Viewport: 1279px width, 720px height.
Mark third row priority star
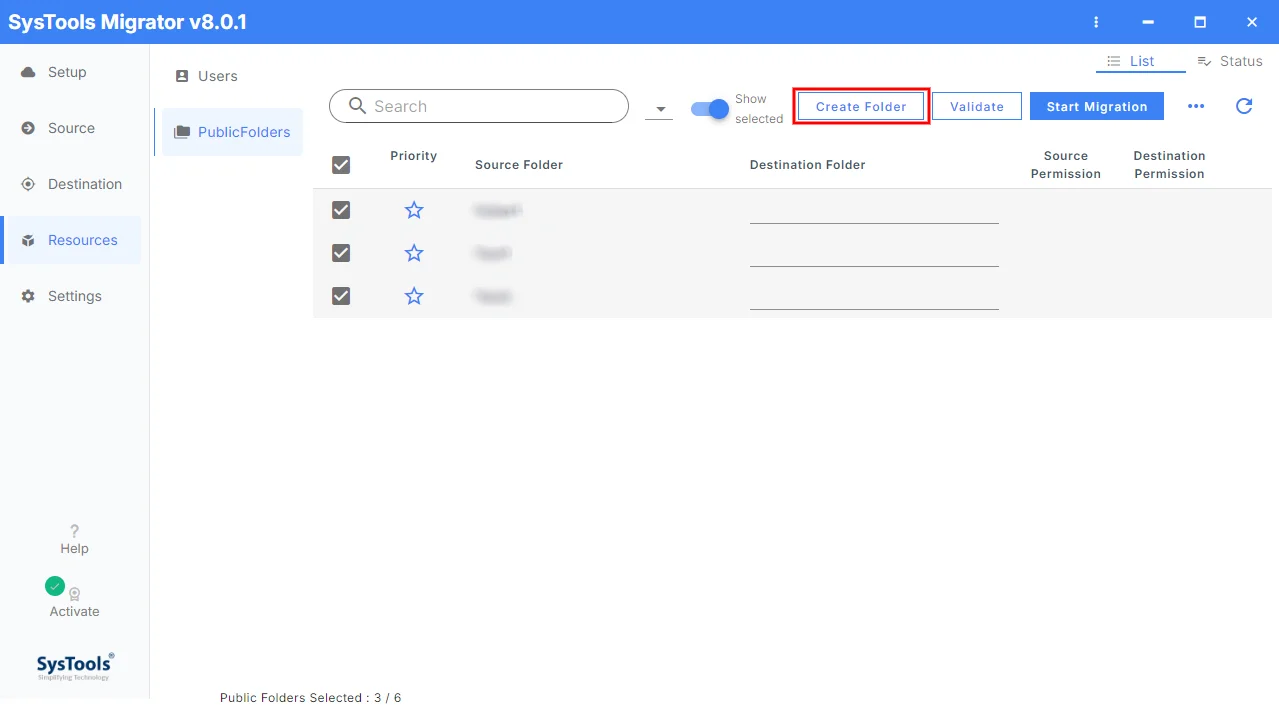click(x=414, y=296)
